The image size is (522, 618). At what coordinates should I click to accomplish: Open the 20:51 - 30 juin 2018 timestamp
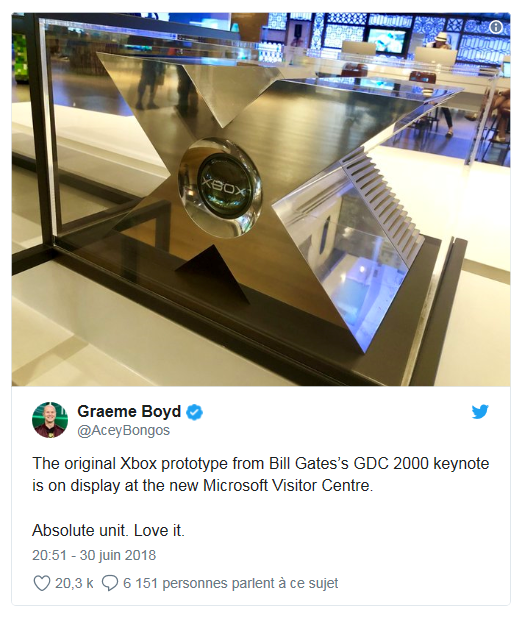[x=94, y=555]
